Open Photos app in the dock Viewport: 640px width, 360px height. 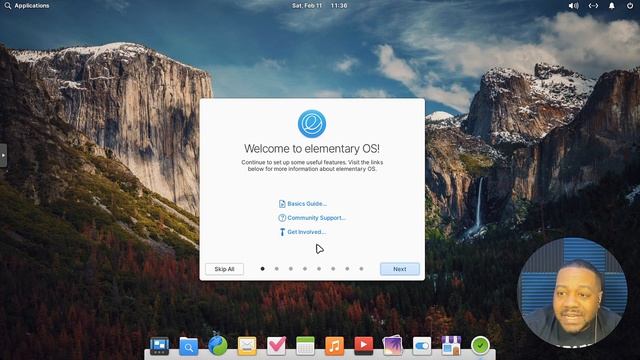click(393, 346)
